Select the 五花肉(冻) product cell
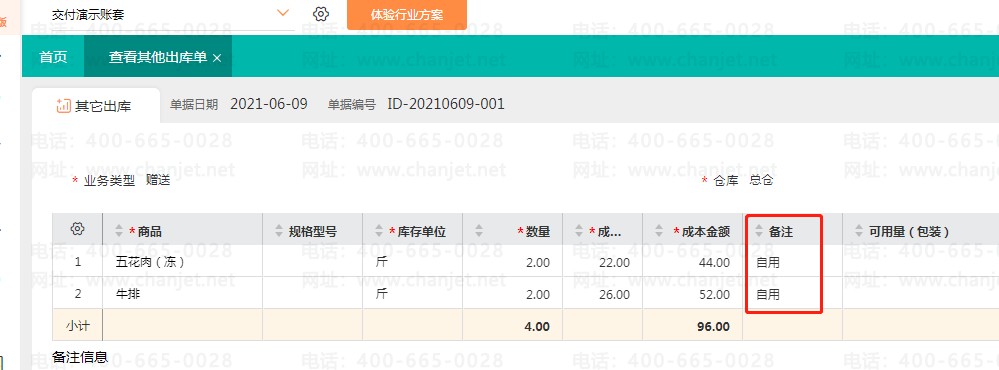 coord(182,262)
